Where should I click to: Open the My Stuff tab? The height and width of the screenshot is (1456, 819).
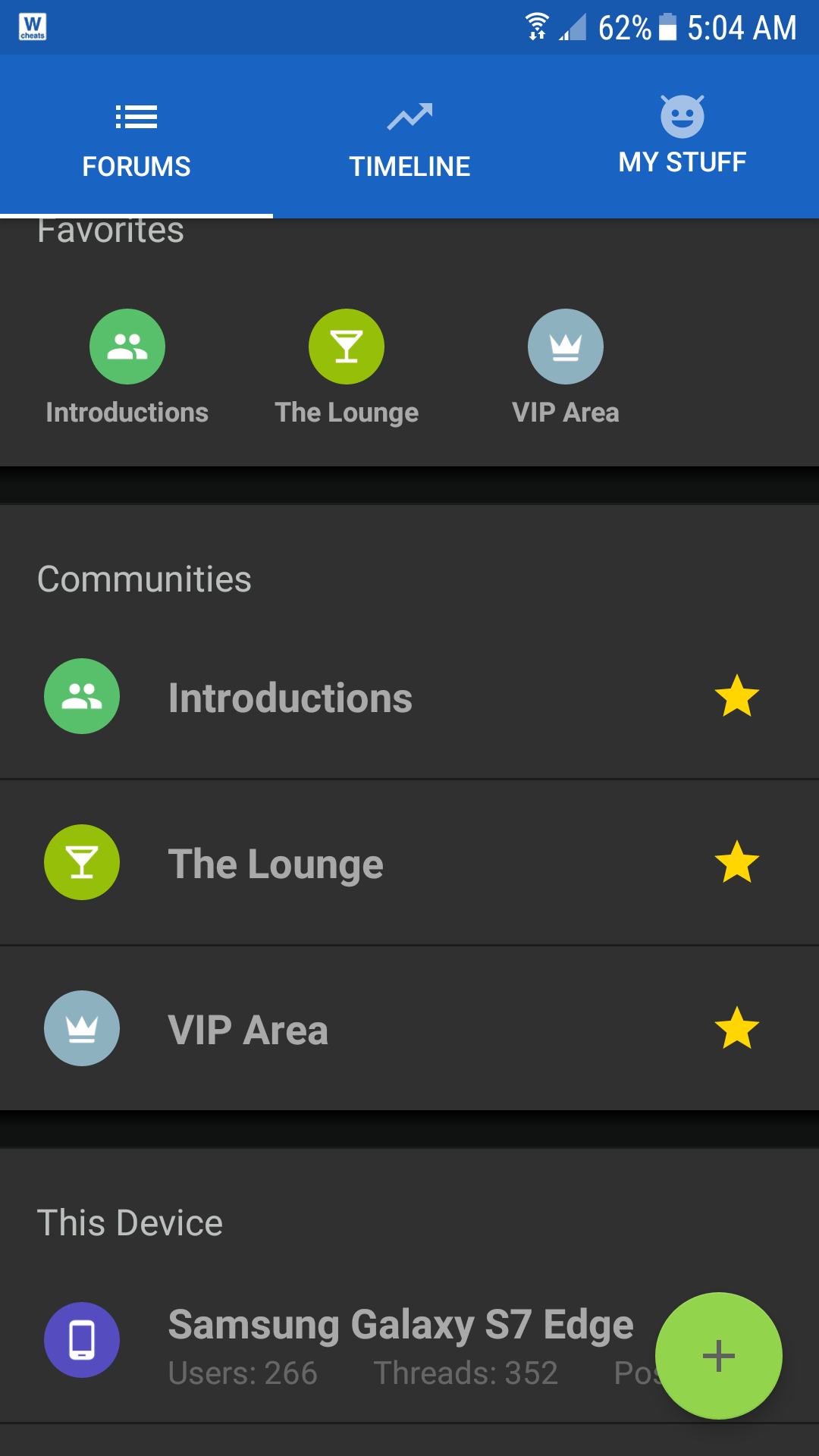682,136
